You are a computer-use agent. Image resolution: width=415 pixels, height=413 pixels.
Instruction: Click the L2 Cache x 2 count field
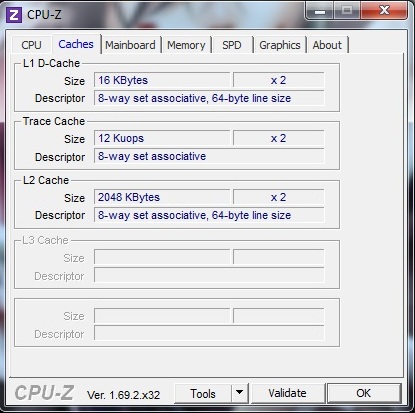[x=279, y=197]
